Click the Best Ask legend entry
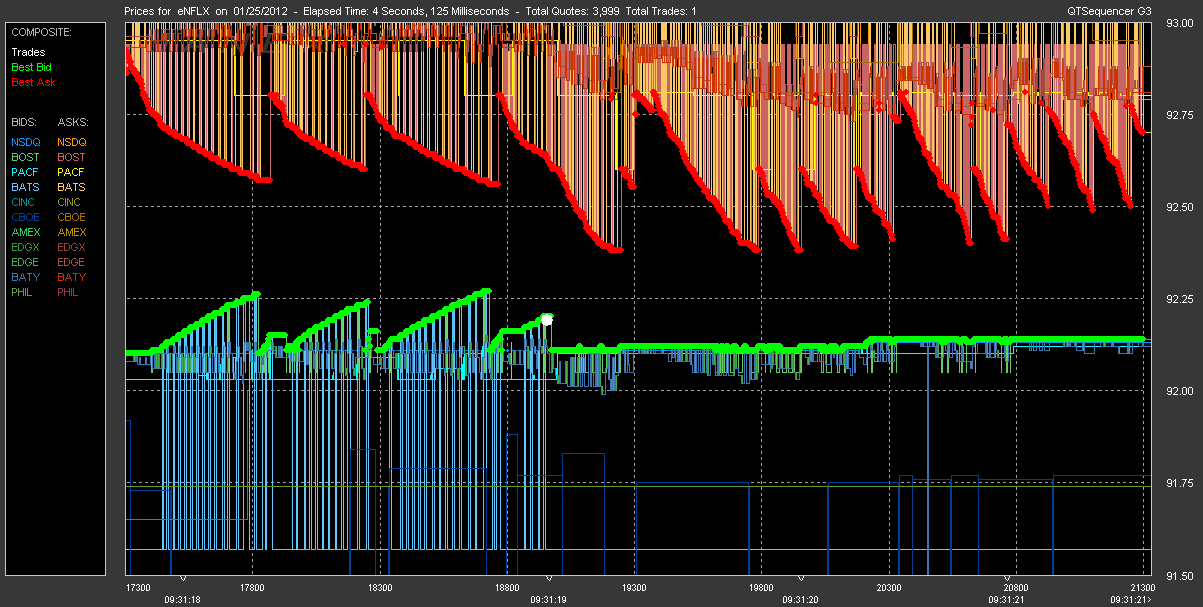Image resolution: width=1203 pixels, height=607 pixels. tap(35, 81)
